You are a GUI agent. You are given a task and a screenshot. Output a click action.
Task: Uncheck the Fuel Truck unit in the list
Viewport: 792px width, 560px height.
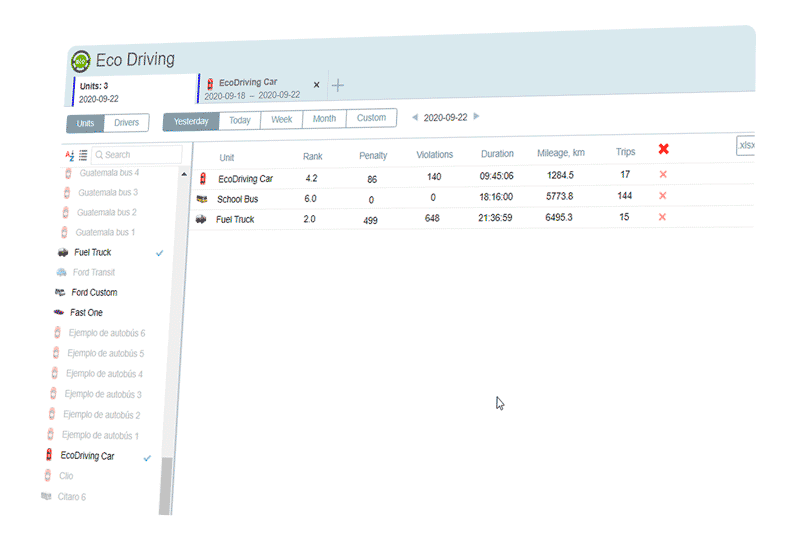point(160,253)
